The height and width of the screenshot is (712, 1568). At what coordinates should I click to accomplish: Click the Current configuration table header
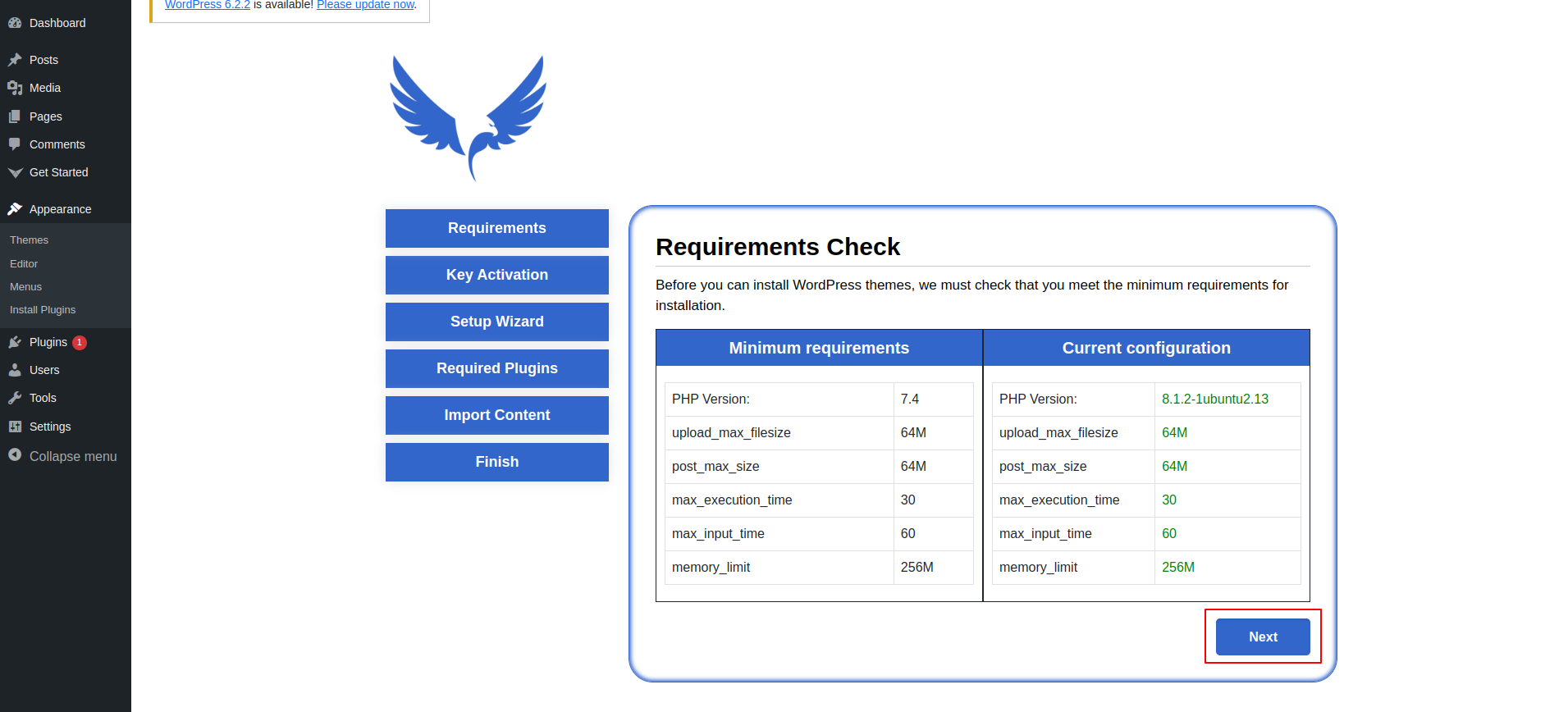pyautogui.click(x=1146, y=348)
